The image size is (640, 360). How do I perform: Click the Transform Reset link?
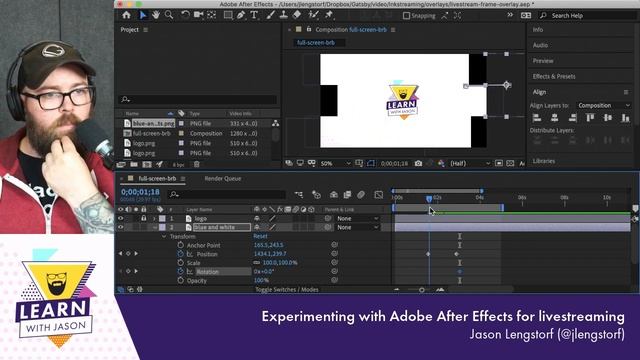coord(260,236)
